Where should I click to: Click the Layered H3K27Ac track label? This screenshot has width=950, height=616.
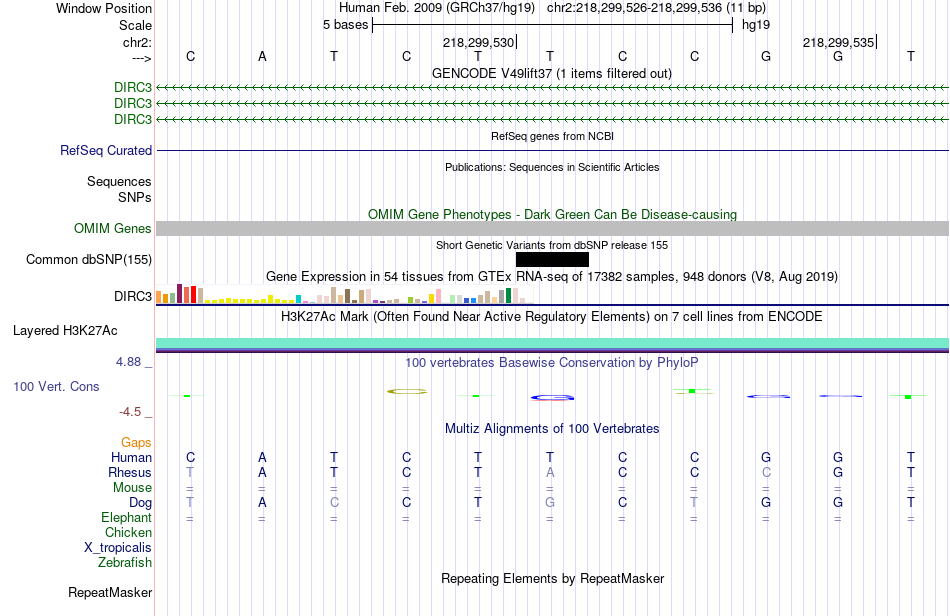[x=65, y=331]
